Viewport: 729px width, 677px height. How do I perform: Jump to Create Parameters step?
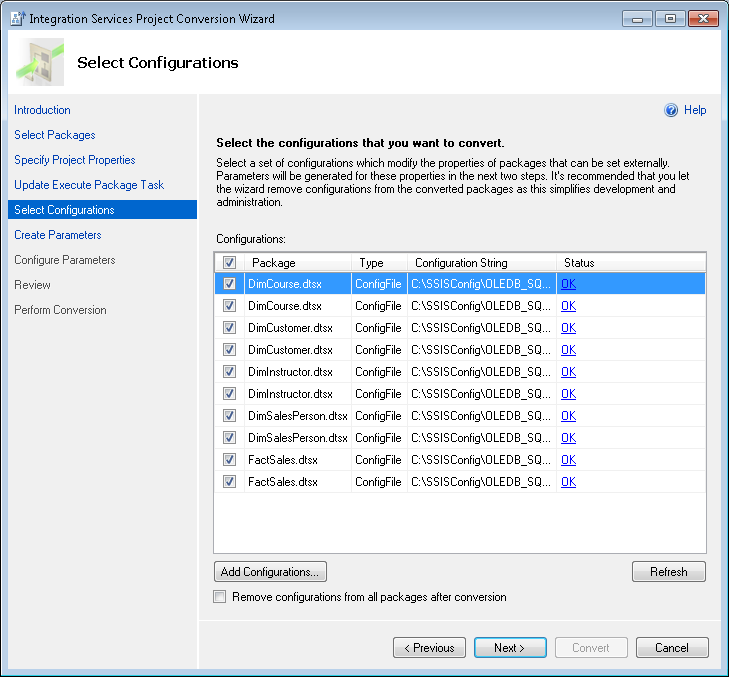[58, 235]
